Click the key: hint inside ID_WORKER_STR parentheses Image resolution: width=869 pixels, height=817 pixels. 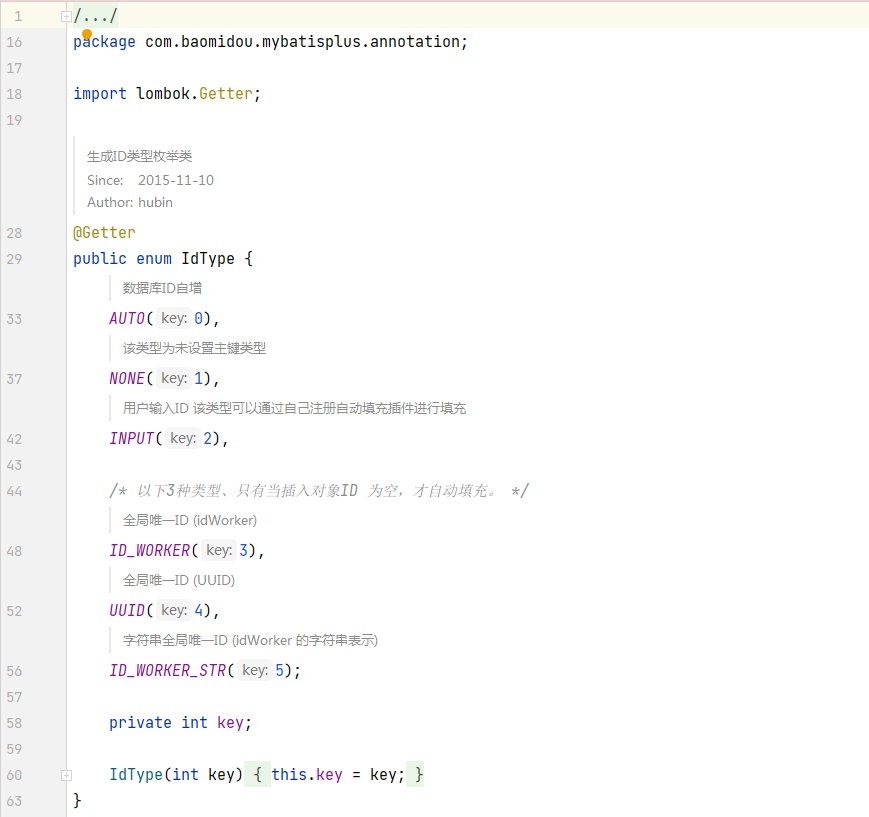pos(255,671)
